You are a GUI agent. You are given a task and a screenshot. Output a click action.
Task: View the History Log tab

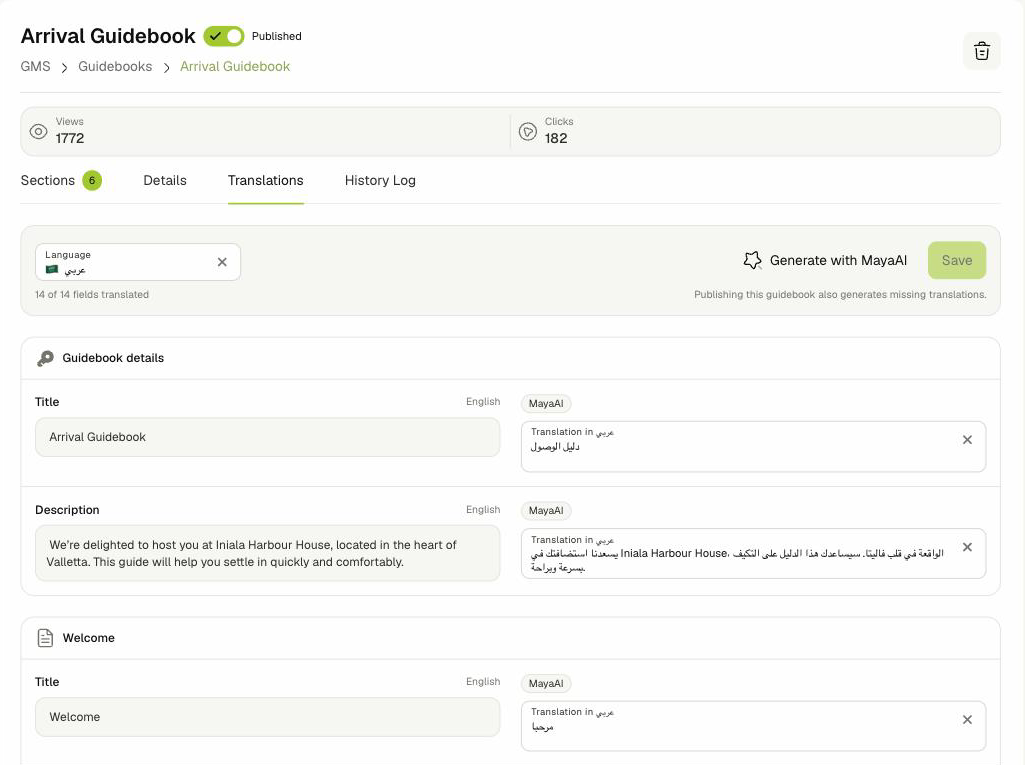coord(380,180)
